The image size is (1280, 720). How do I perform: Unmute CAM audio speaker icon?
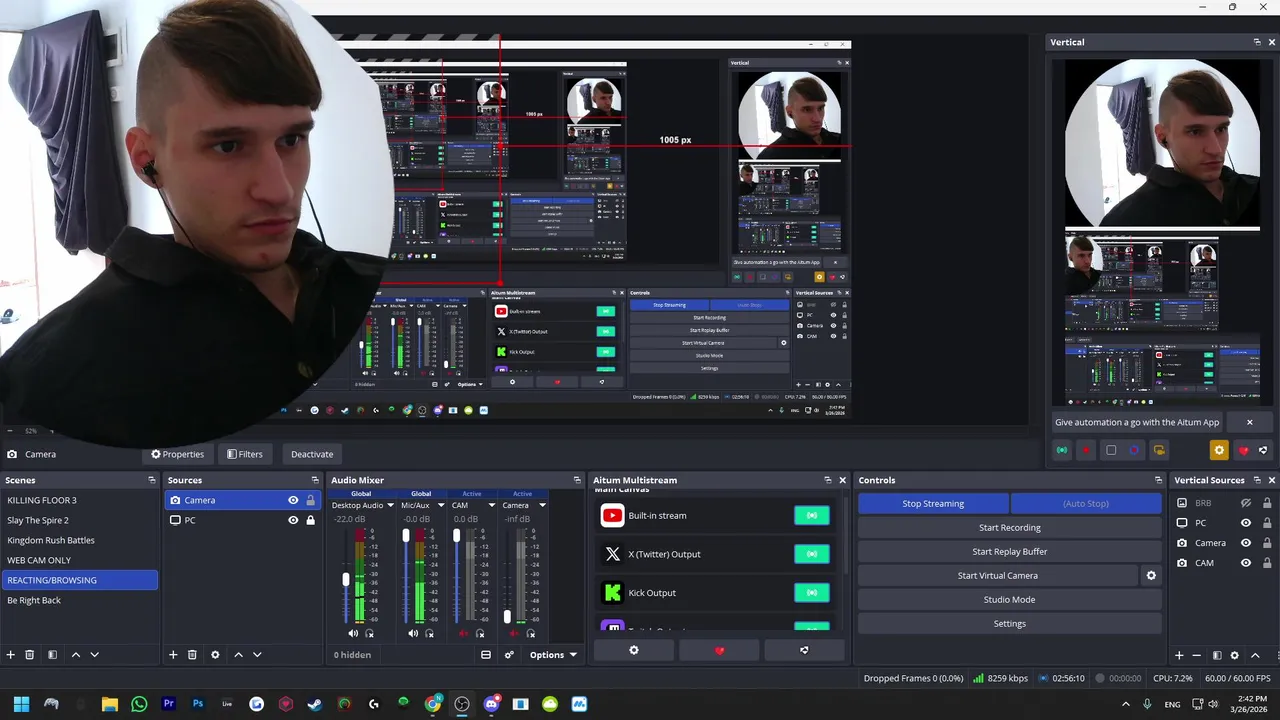pyautogui.click(x=463, y=633)
